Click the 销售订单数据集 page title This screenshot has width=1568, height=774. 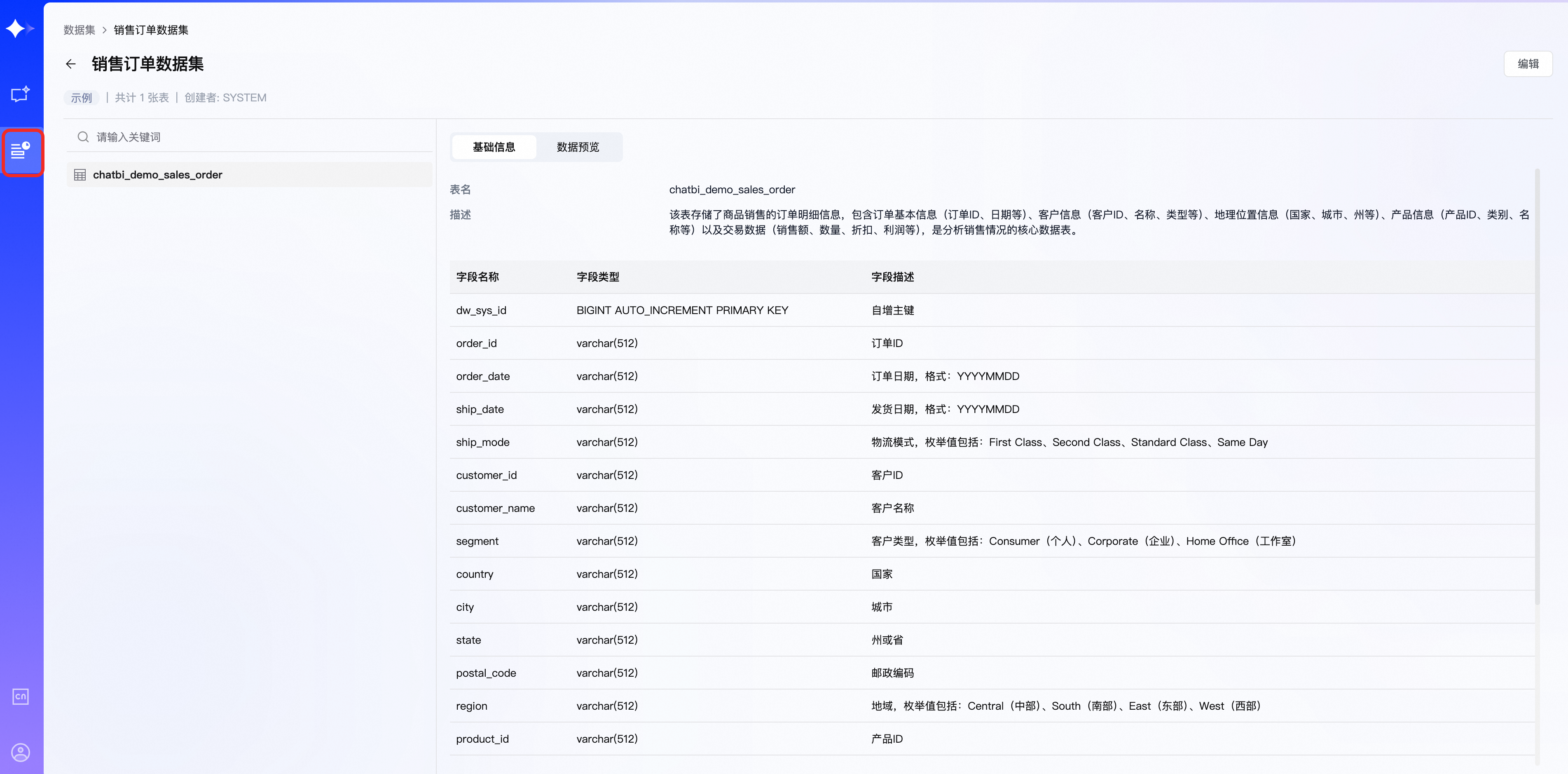click(x=147, y=64)
